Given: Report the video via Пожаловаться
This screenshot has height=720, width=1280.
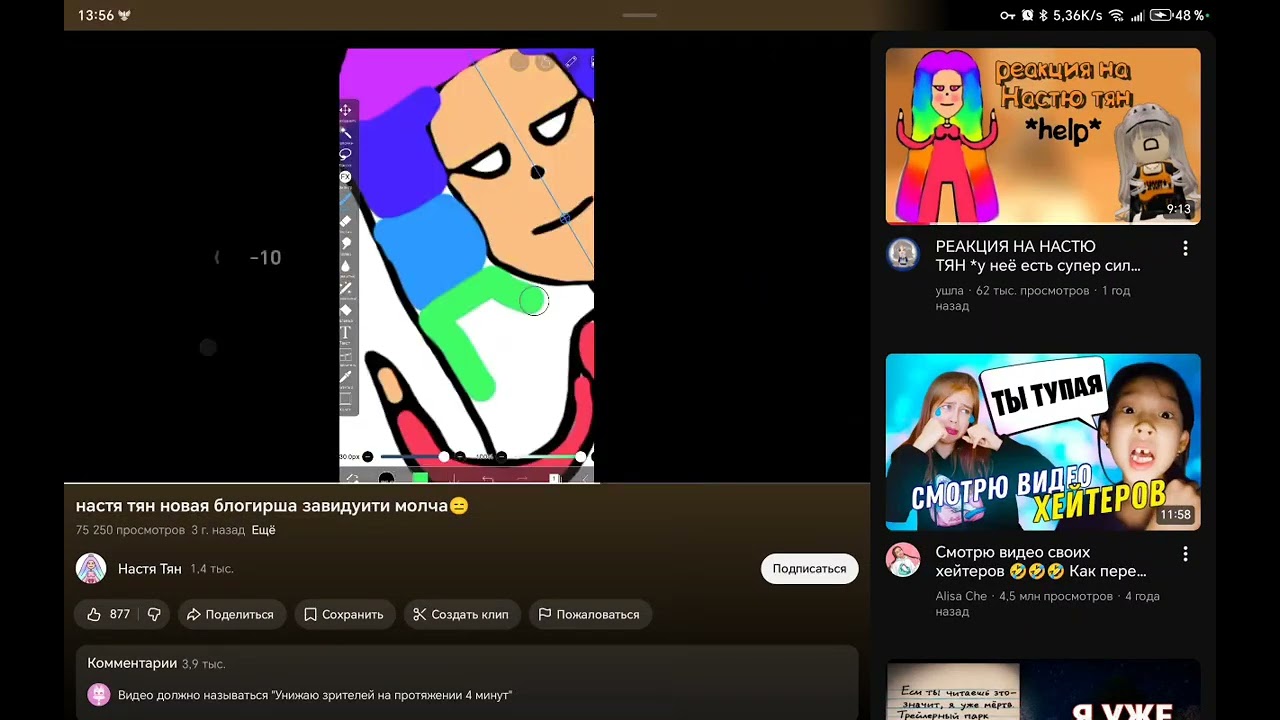Looking at the screenshot, I should [x=589, y=614].
